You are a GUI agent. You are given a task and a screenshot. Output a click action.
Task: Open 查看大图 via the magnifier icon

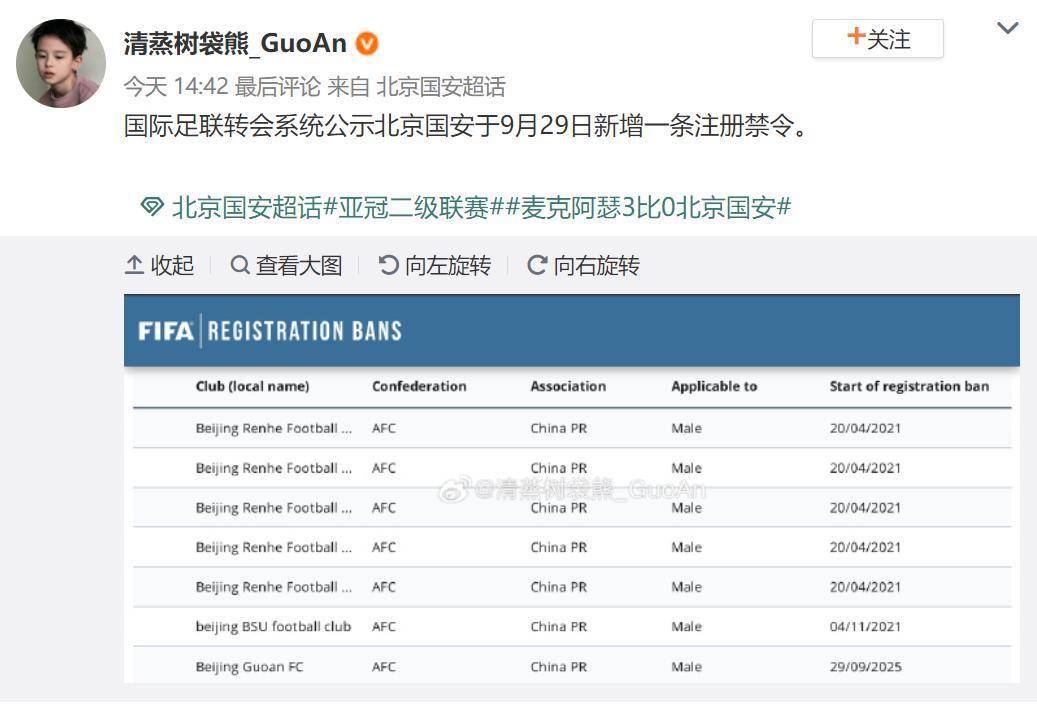239,266
